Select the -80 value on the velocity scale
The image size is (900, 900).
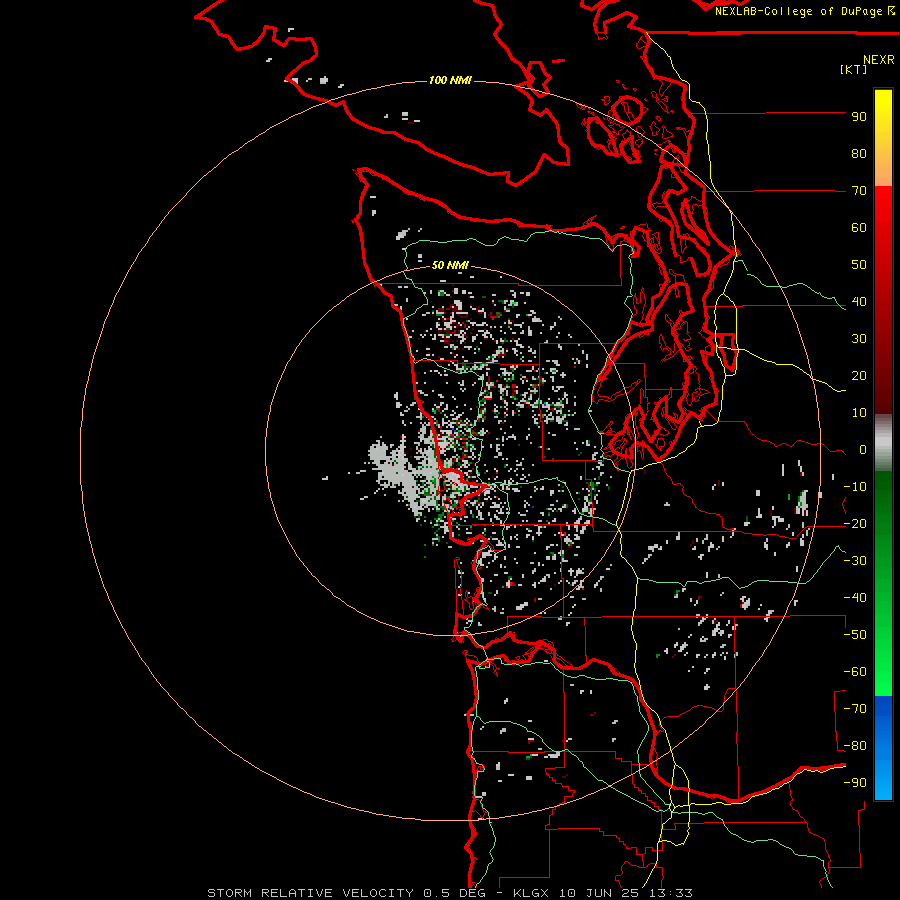855,746
